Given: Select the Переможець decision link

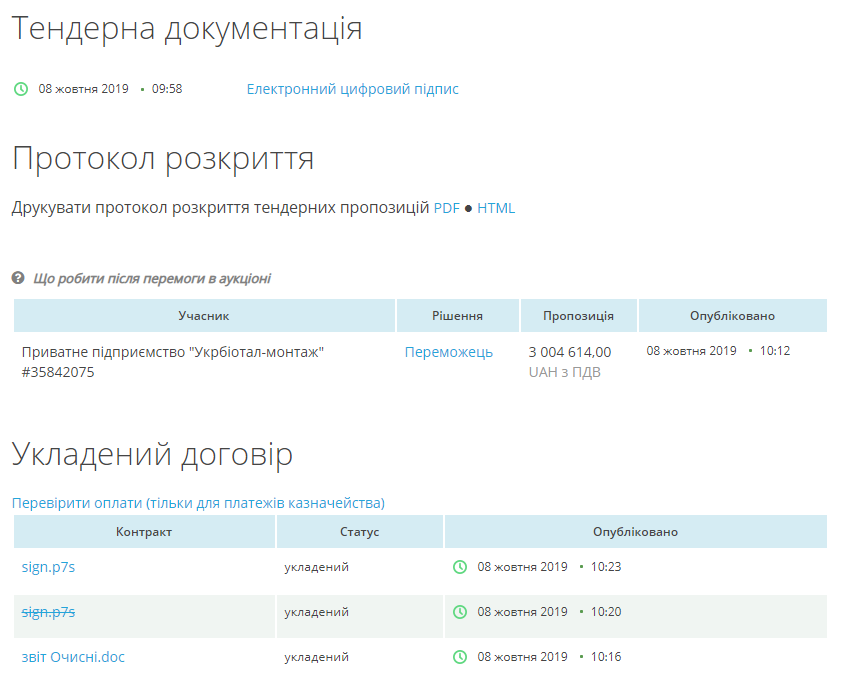Looking at the screenshot, I should [x=448, y=352].
